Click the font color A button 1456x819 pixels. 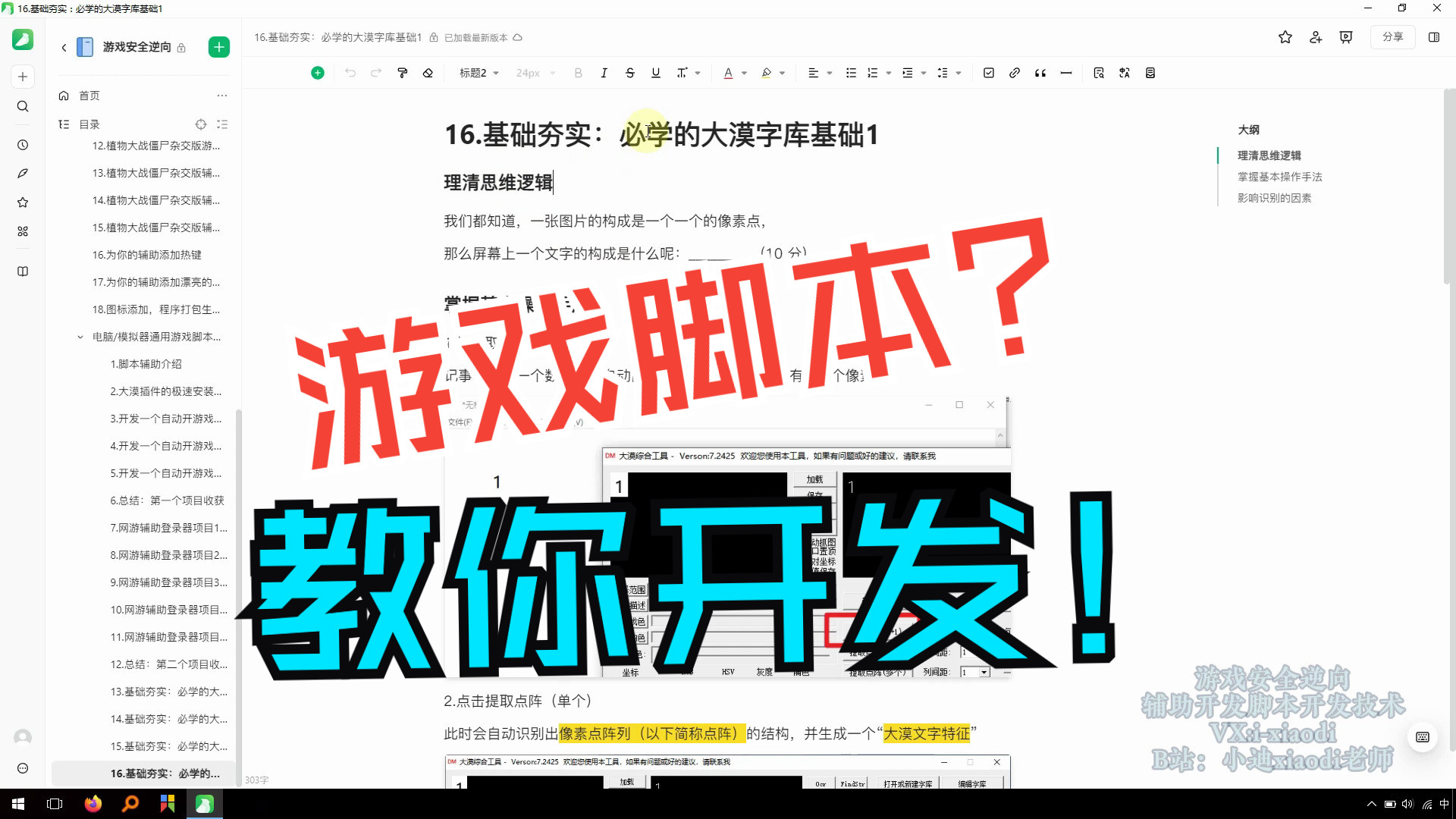728,73
